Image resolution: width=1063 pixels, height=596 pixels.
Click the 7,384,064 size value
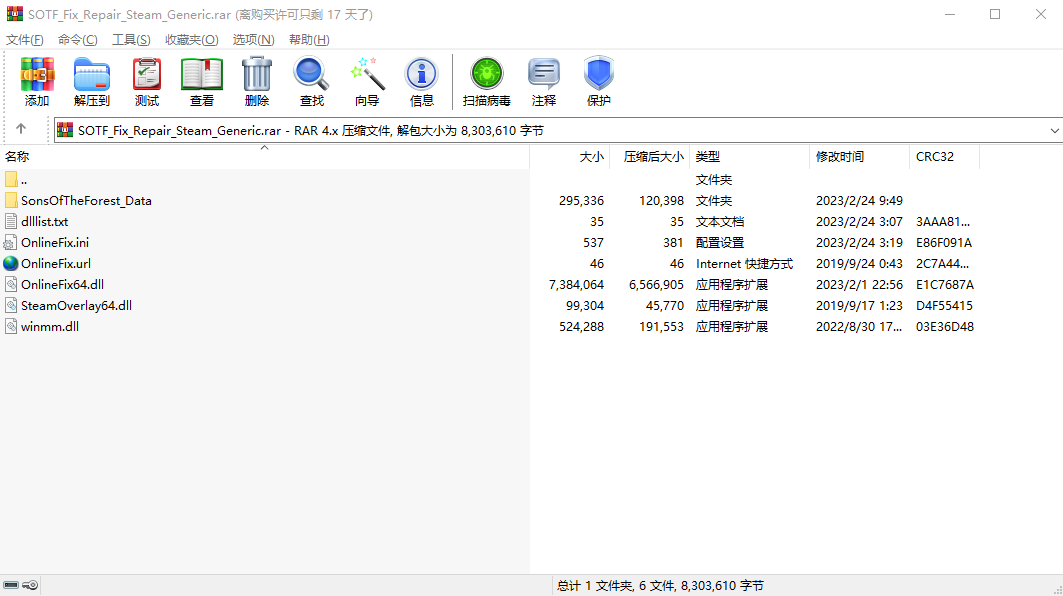click(576, 285)
